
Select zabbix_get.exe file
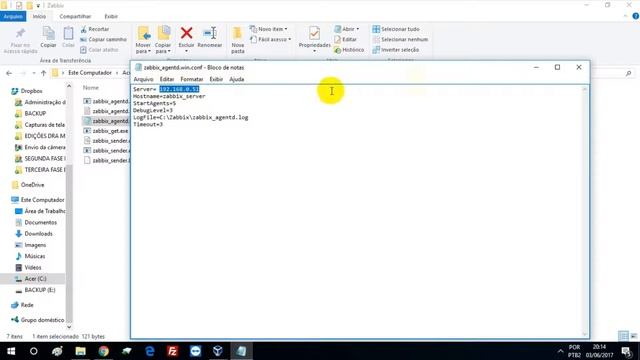[106, 131]
